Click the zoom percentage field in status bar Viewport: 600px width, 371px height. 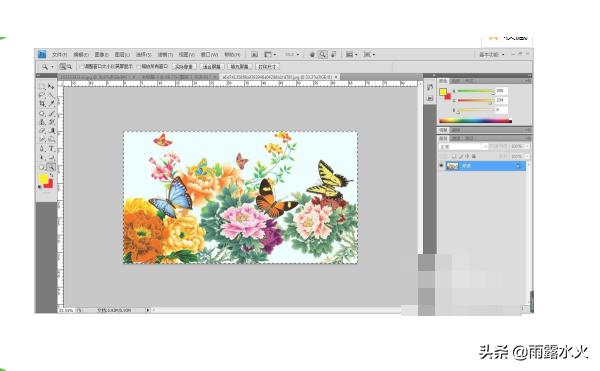click(66, 310)
